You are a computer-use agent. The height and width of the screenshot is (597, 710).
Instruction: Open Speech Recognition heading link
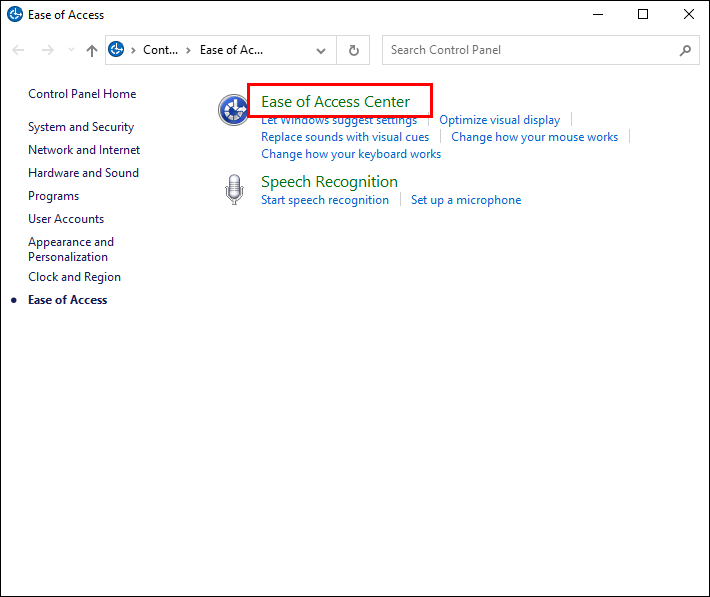click(x=329, y=182)
